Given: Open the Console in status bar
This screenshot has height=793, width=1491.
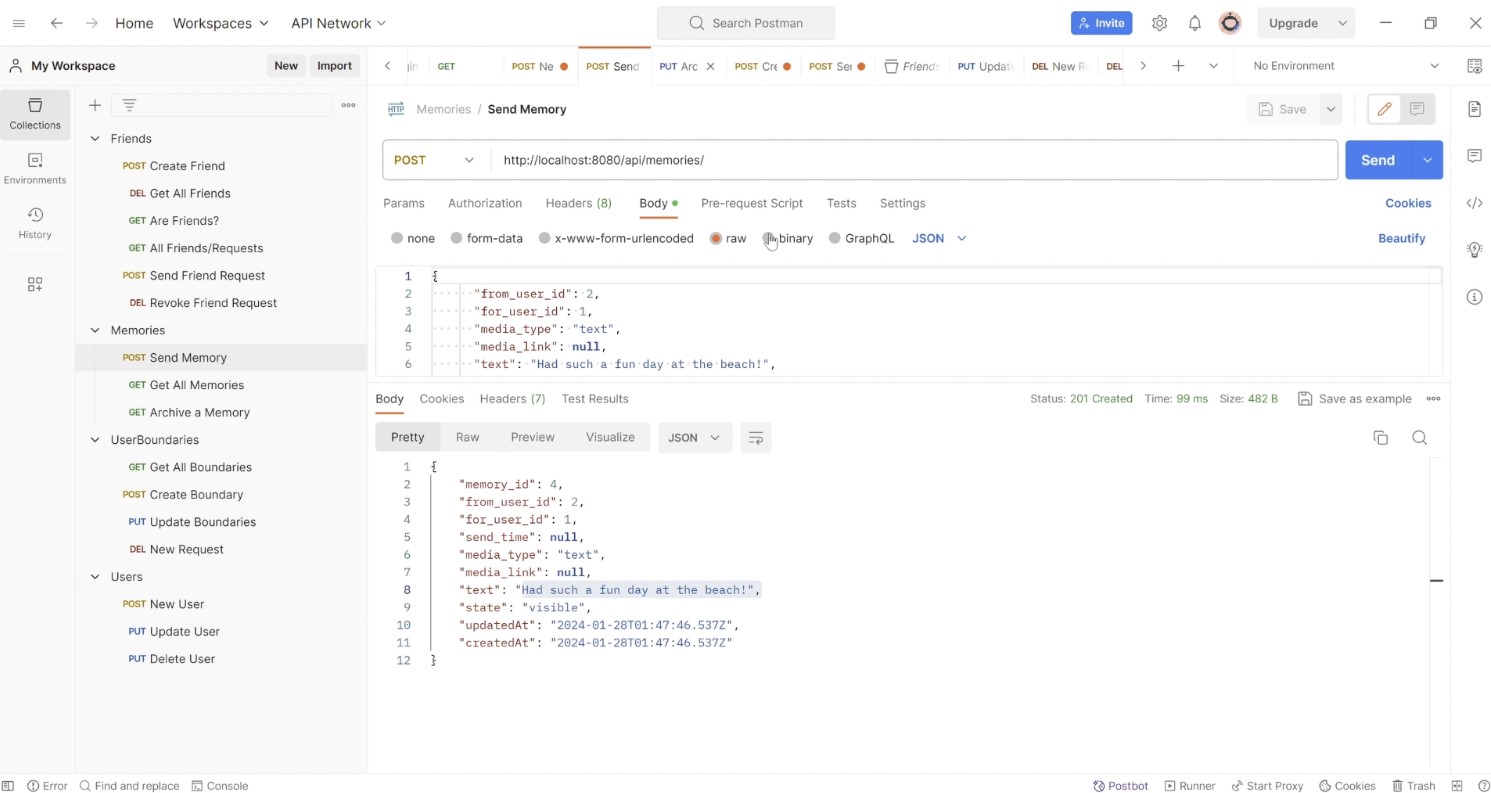Looking at the screenshot, I should [220, 786].
